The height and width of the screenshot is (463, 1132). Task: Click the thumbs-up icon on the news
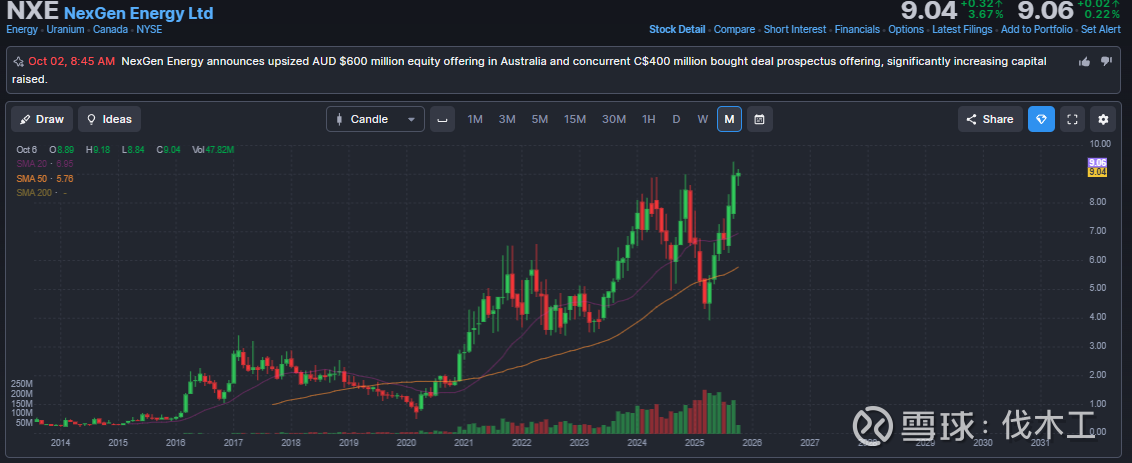pos(1085,62)
